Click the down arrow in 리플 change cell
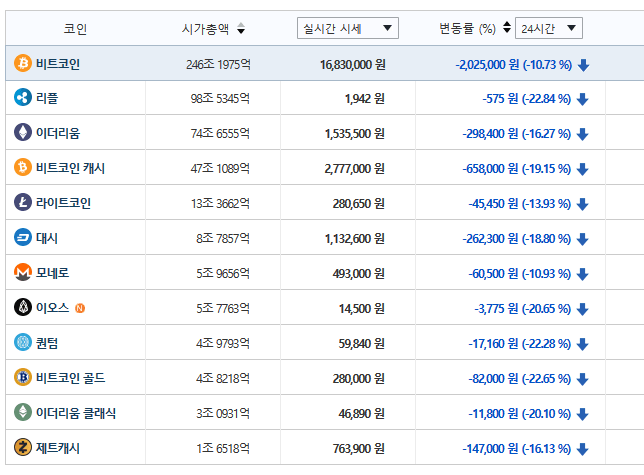 [583, 99]
